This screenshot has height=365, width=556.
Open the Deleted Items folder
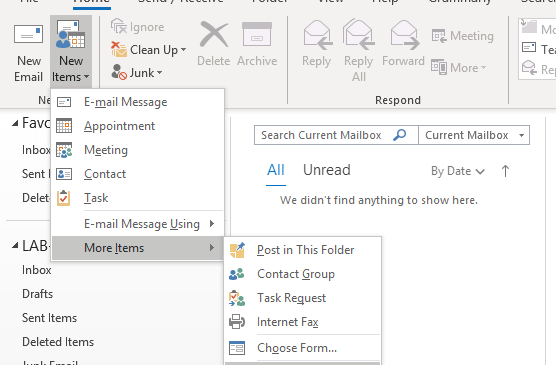[x=58, y=342]
